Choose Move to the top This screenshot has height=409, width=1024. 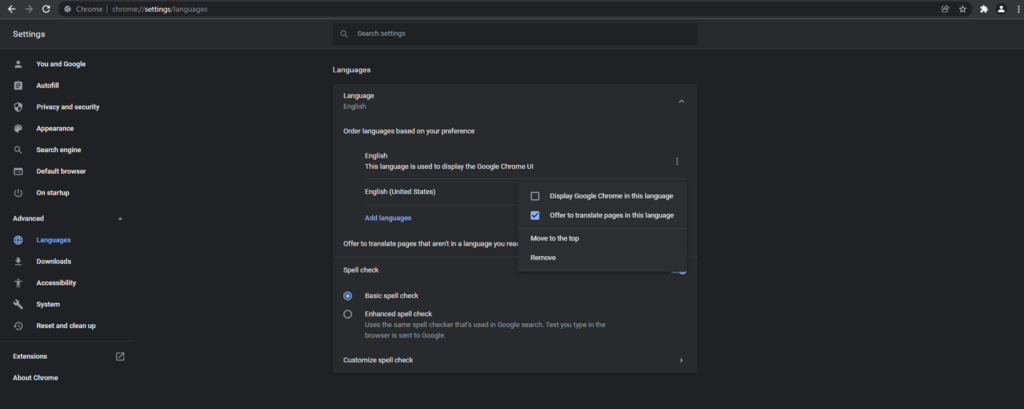point(554,238)
